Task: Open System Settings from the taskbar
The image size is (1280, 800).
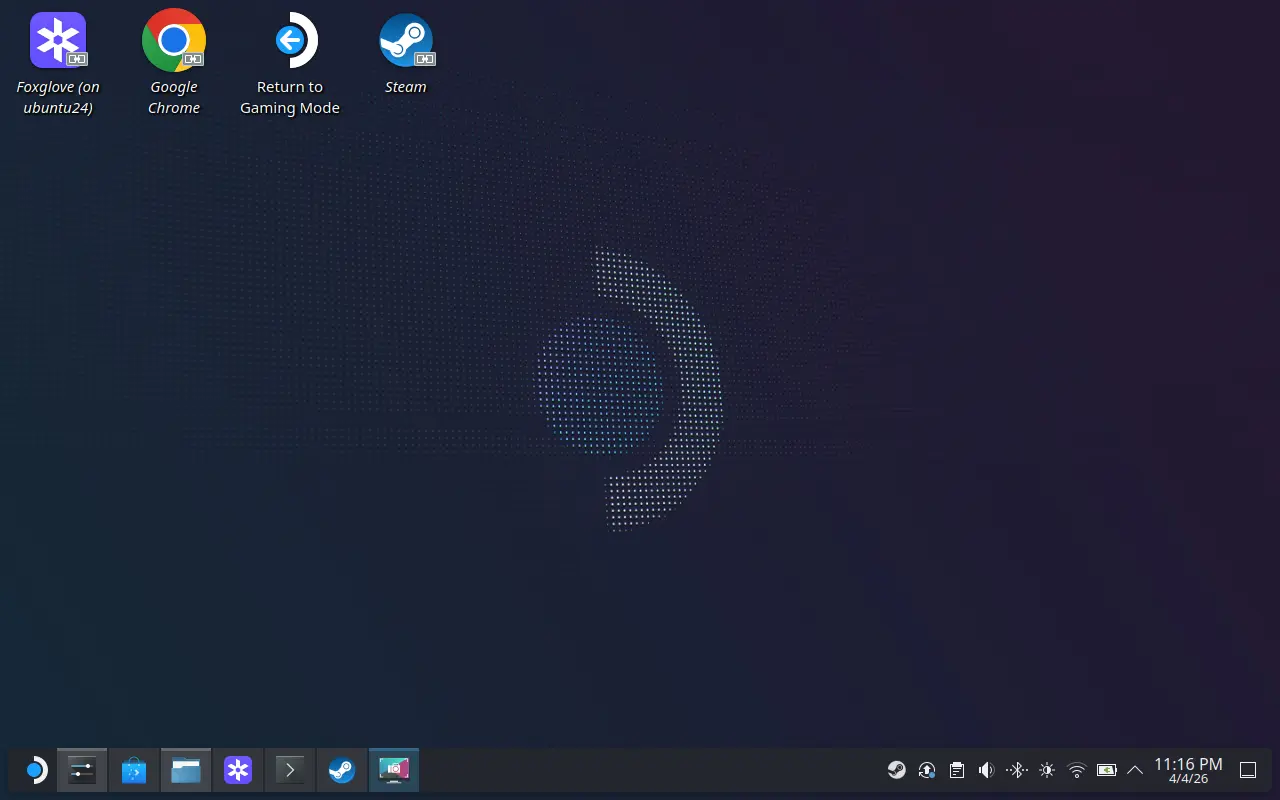Action: click(x=81, y=770)
